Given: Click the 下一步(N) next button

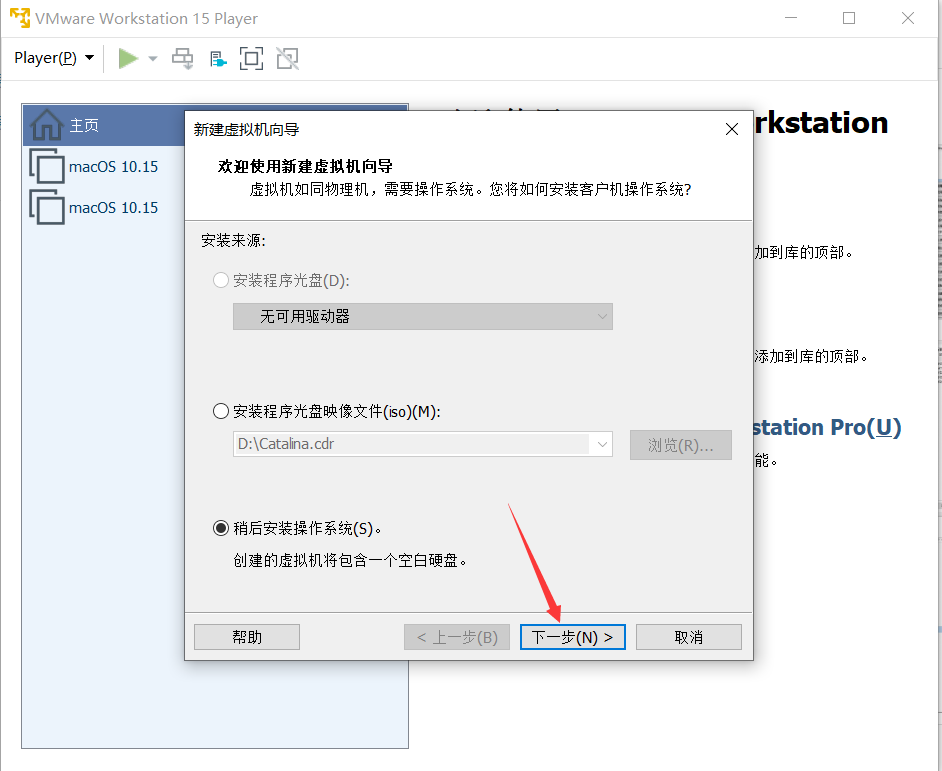Looking at the screenshot, I should pos(573,637).
